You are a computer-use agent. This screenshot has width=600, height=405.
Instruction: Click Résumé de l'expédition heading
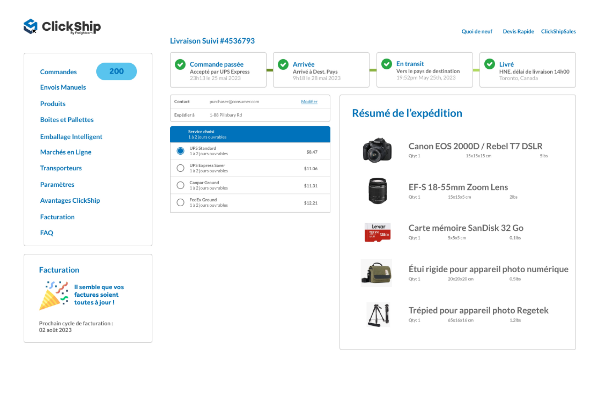(x=407, y=113)
